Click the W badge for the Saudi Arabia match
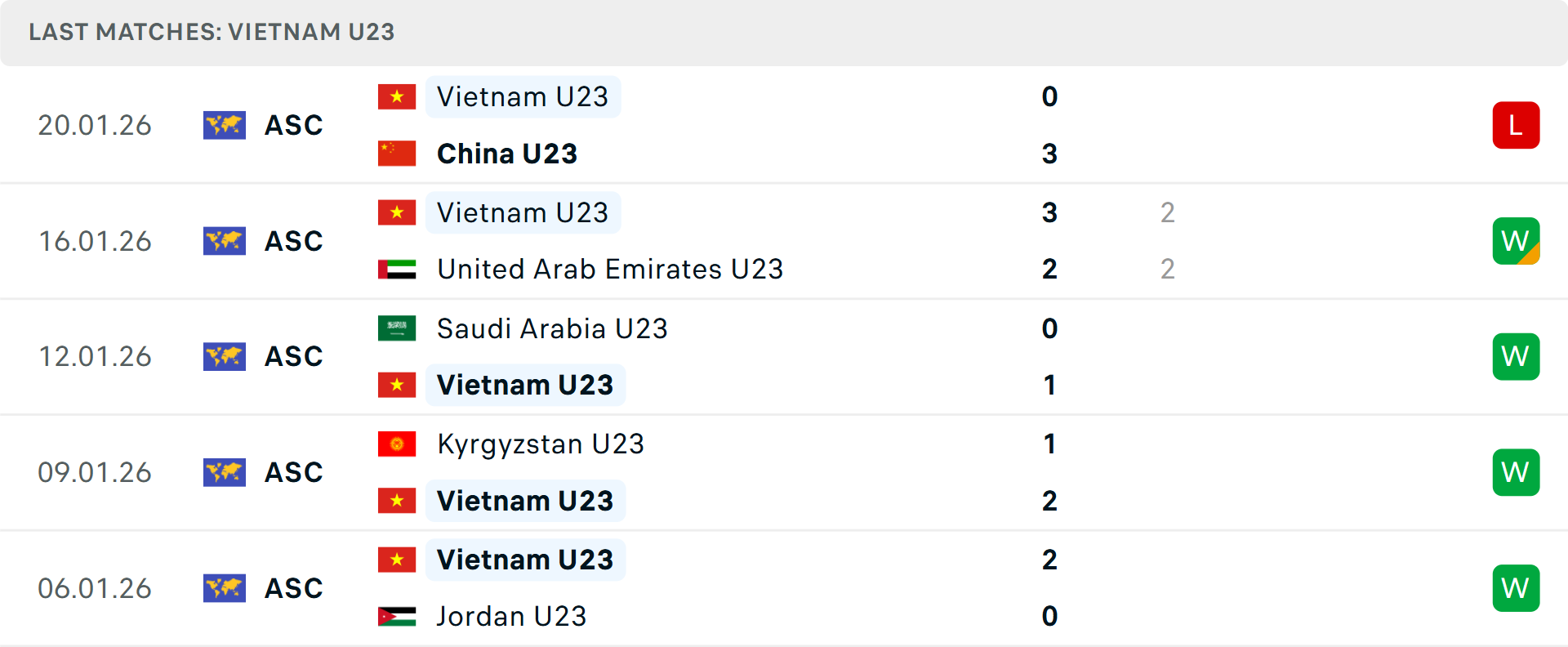This screenshot has width=1568, height=647. click(1516, 357)
